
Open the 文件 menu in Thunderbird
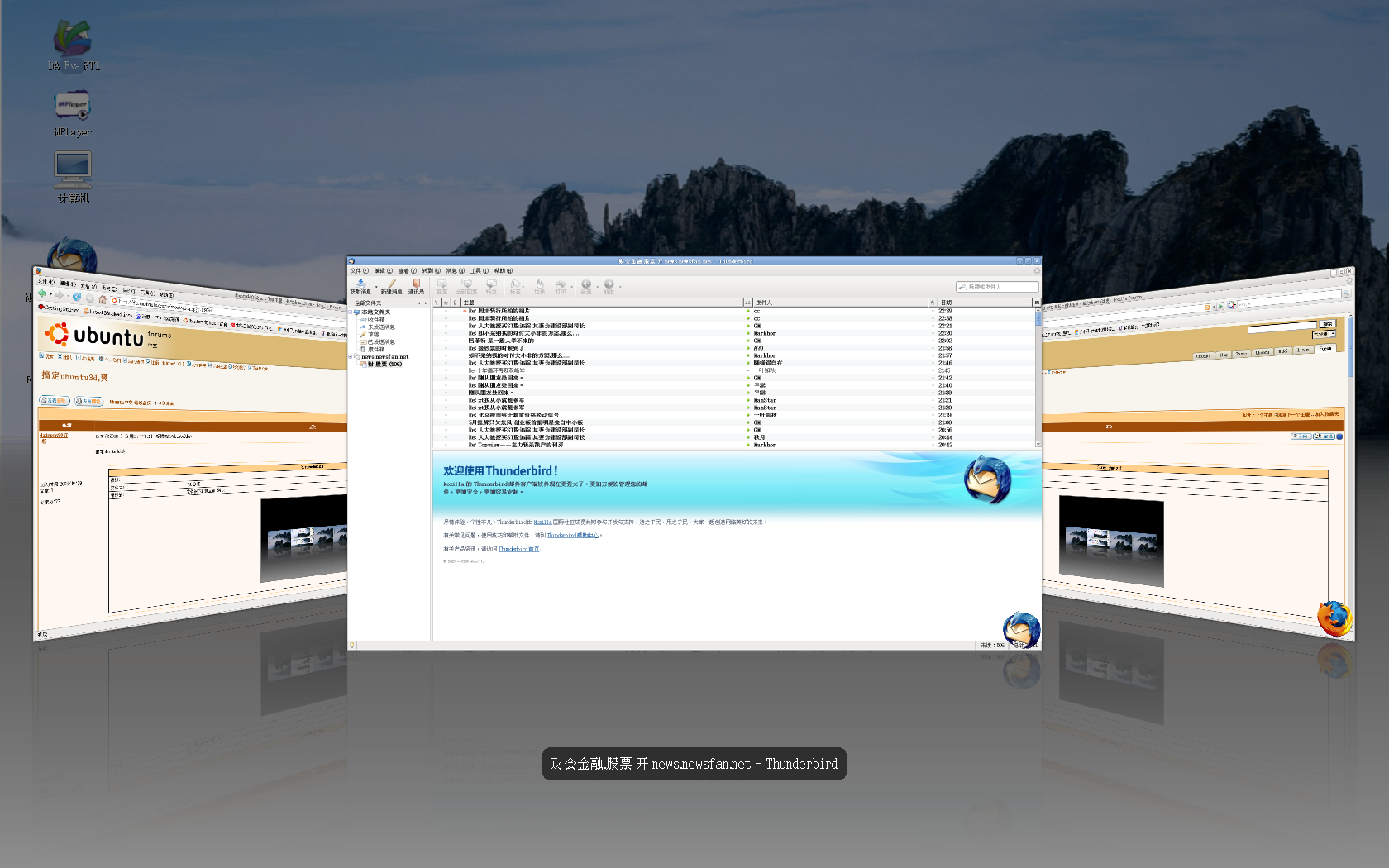[360, 270]
